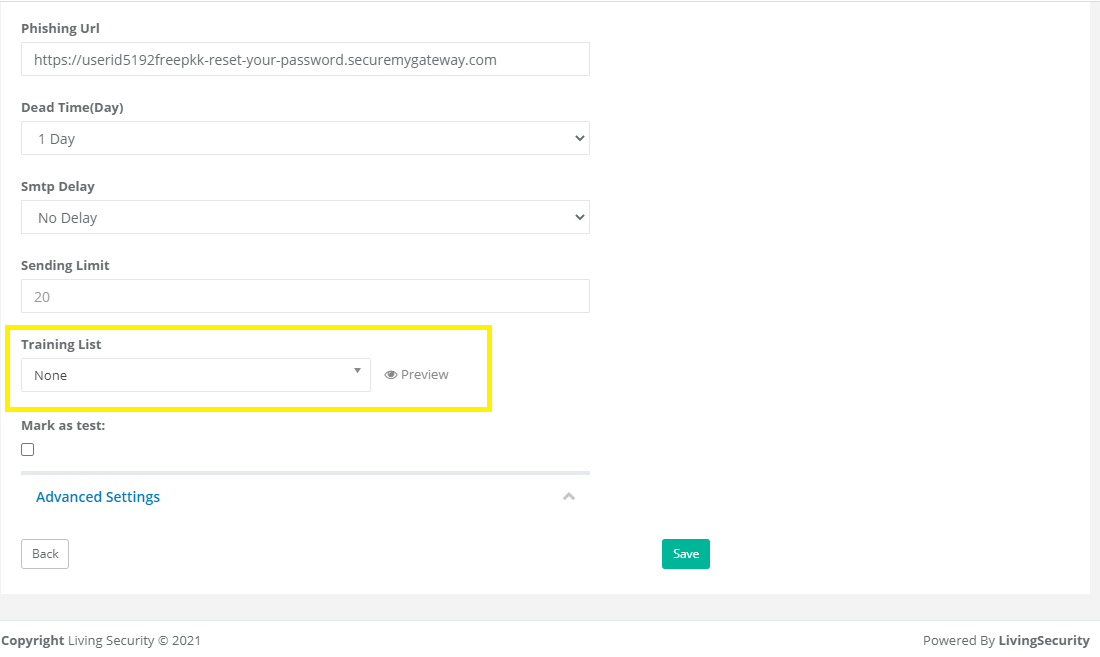The height and width of the screenshot is (657, 1100).
Task: Click the Copyright Living Security footer text
Action: click(x=101, y=640)
